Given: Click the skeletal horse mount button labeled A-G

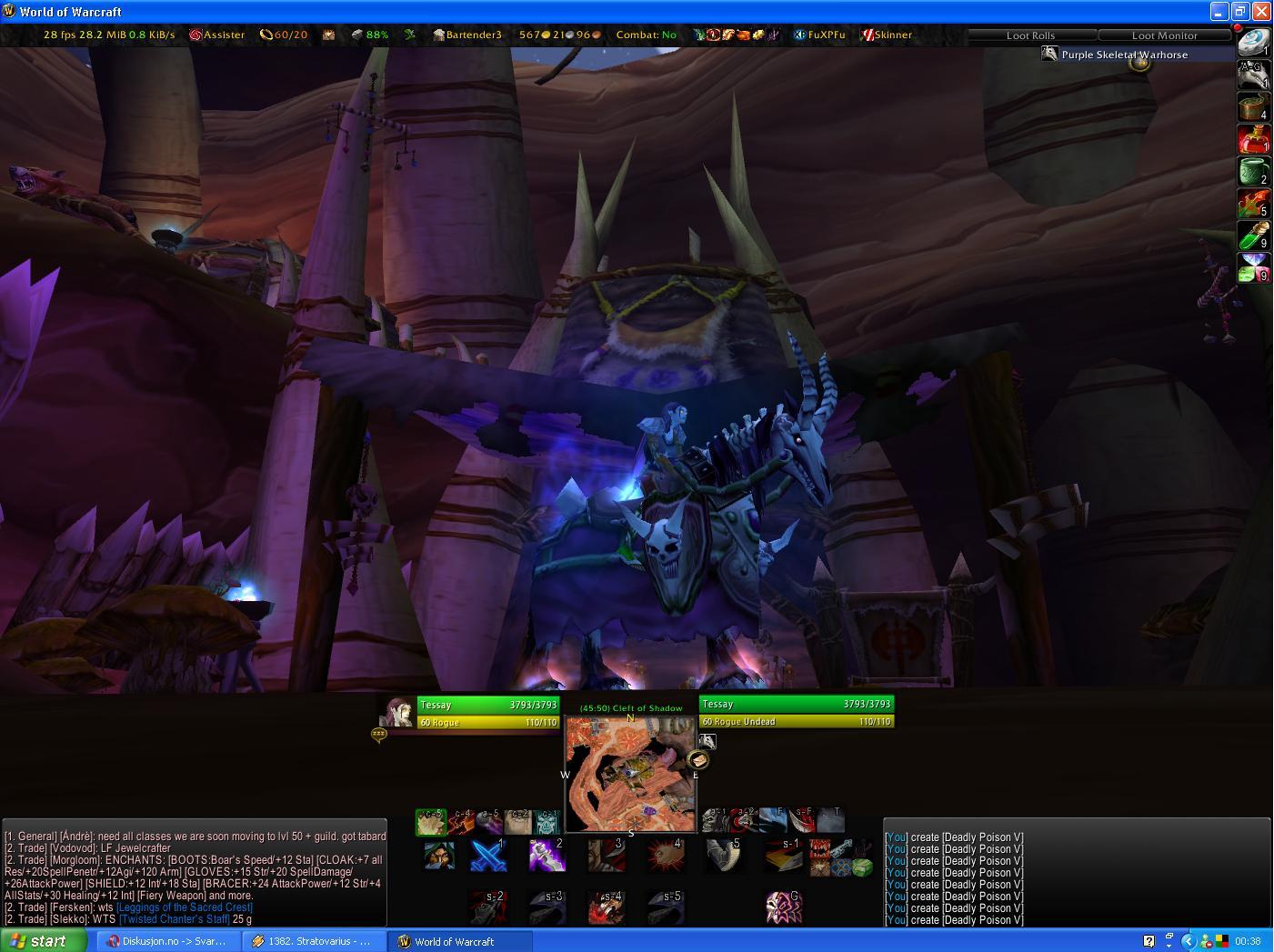Looking at the screenshot, I should pos(1254,74).
